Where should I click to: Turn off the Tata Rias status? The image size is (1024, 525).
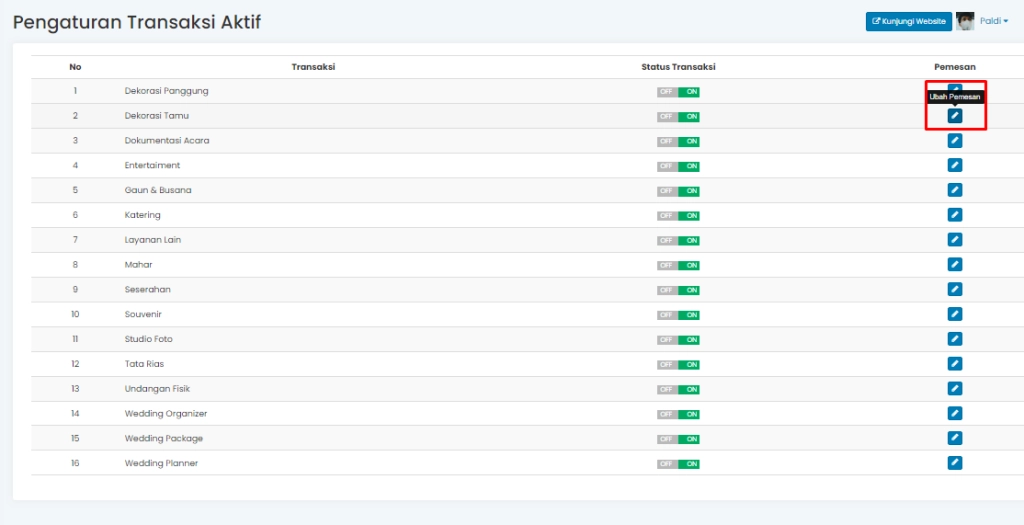coord(678,364)
